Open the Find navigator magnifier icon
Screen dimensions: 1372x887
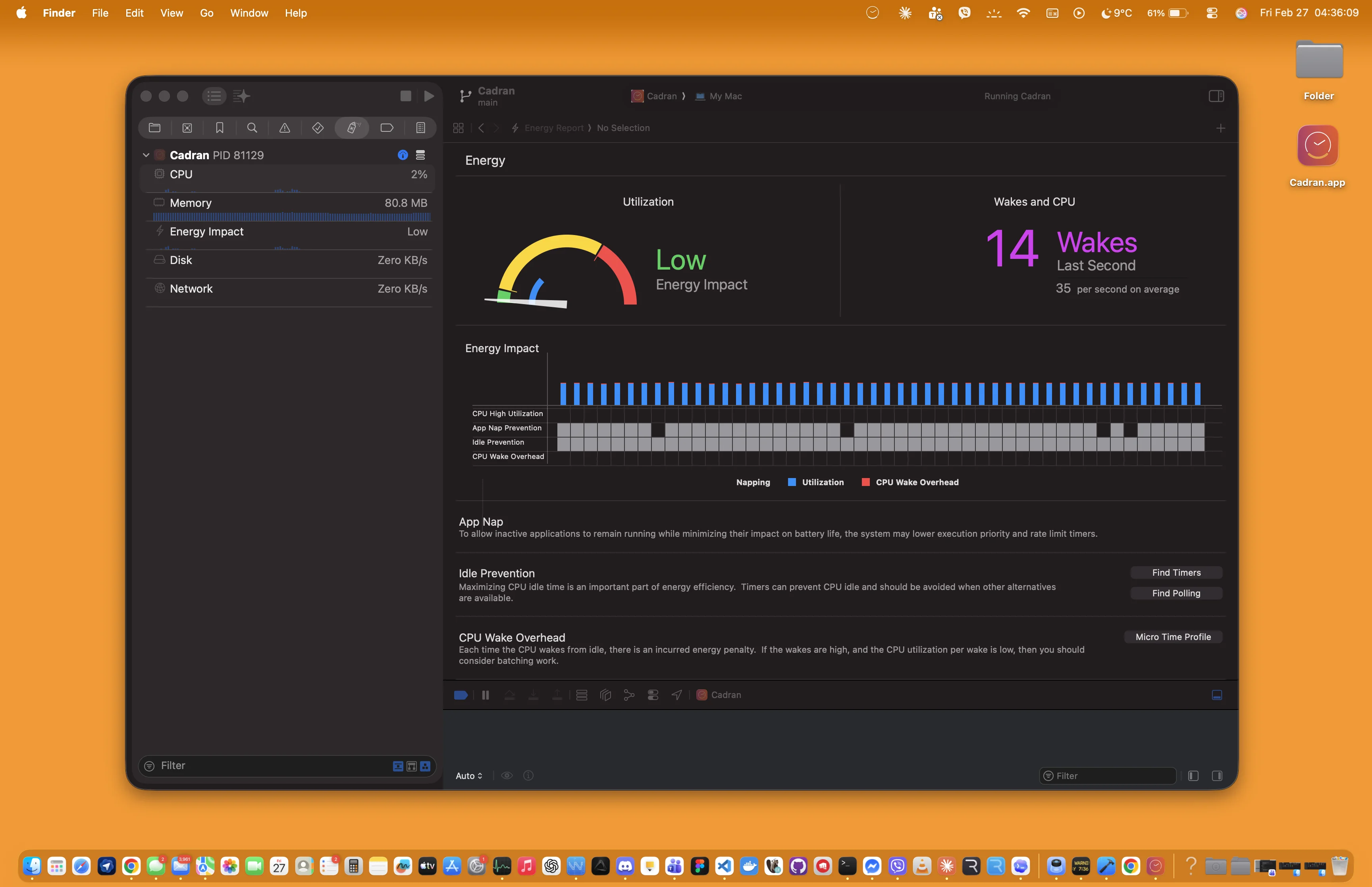point(252,128)
